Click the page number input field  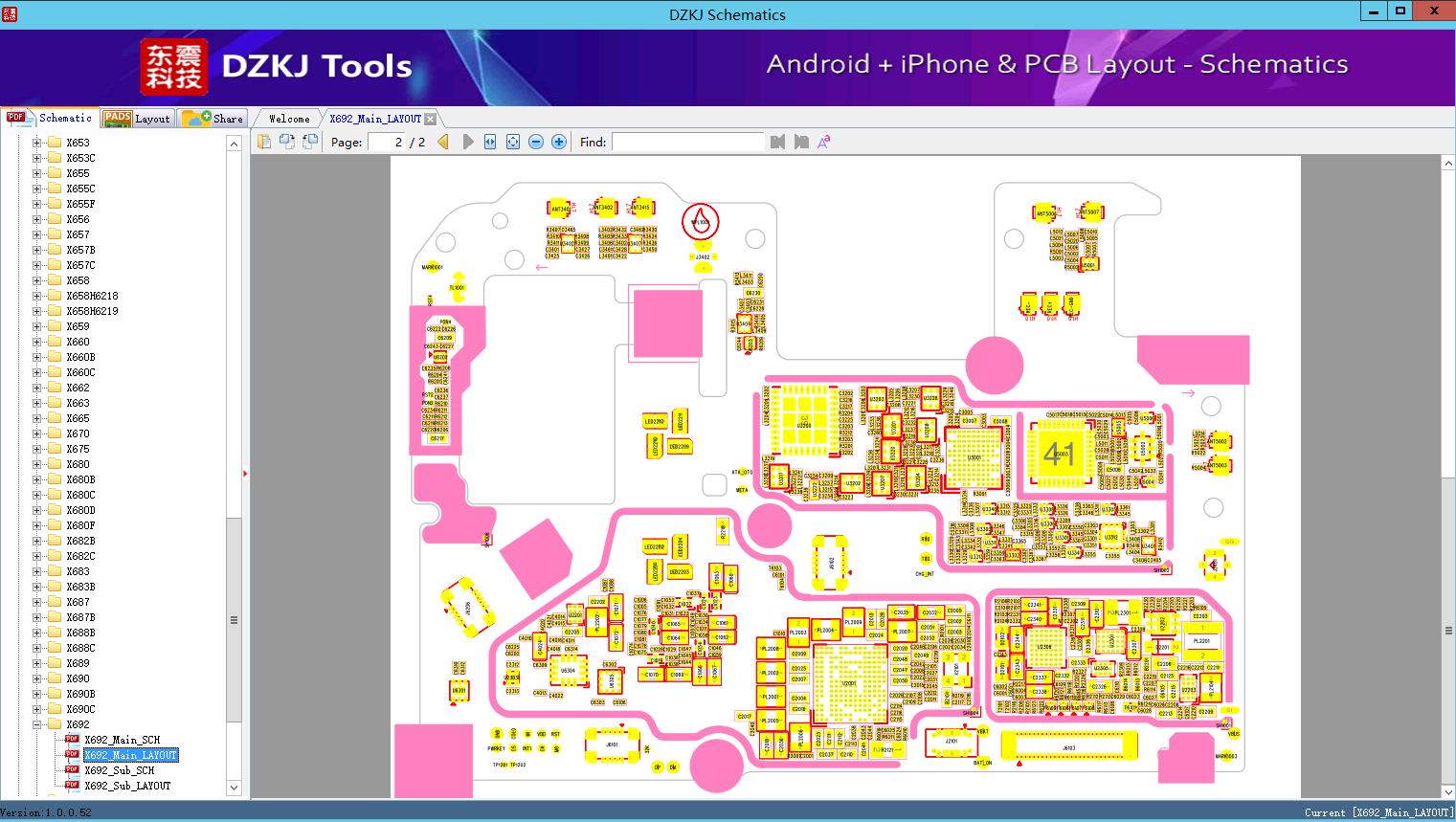pos(386,142)
